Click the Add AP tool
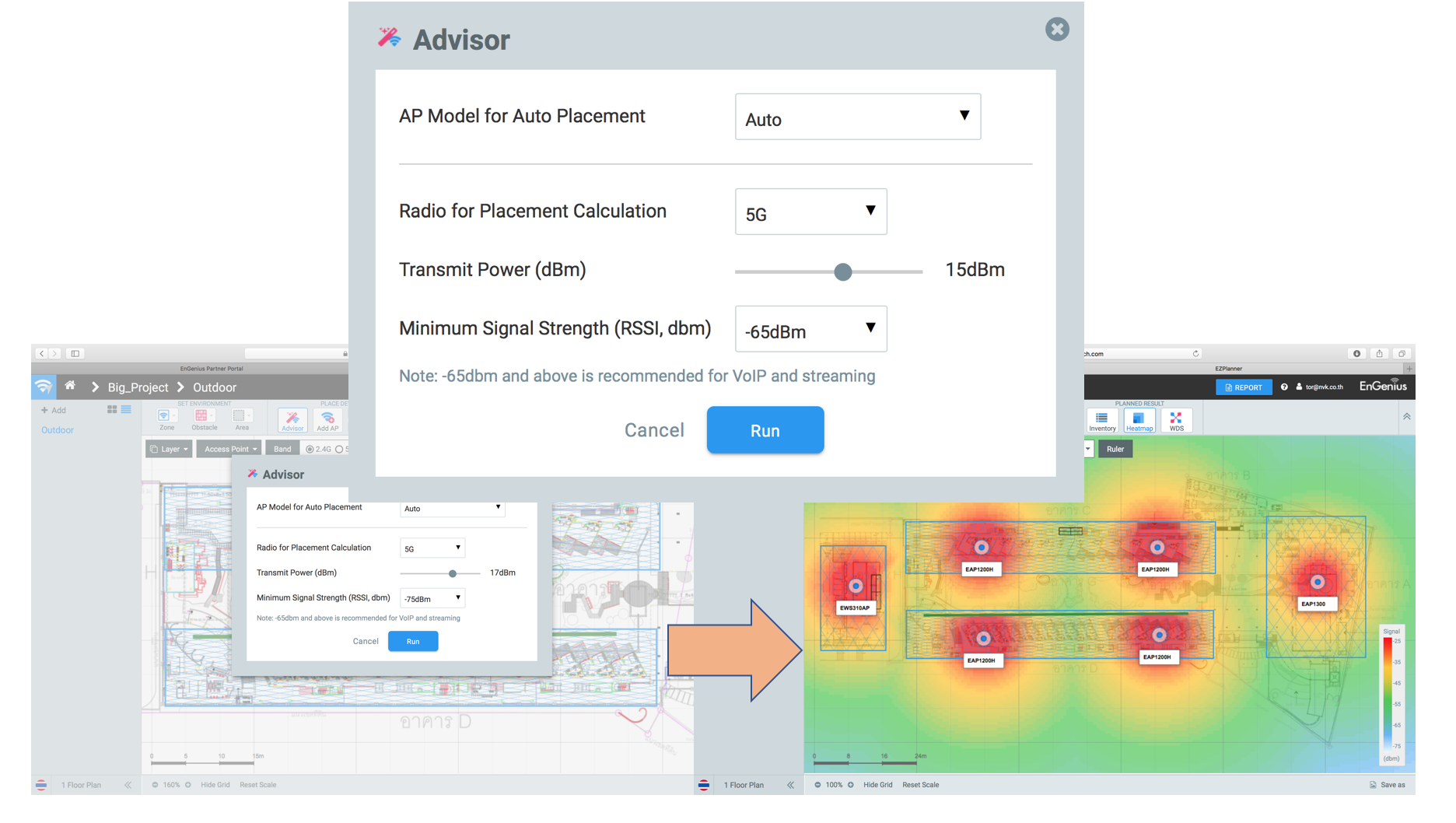This screenshot has height=823, width=1456. [x=327, y=421]
